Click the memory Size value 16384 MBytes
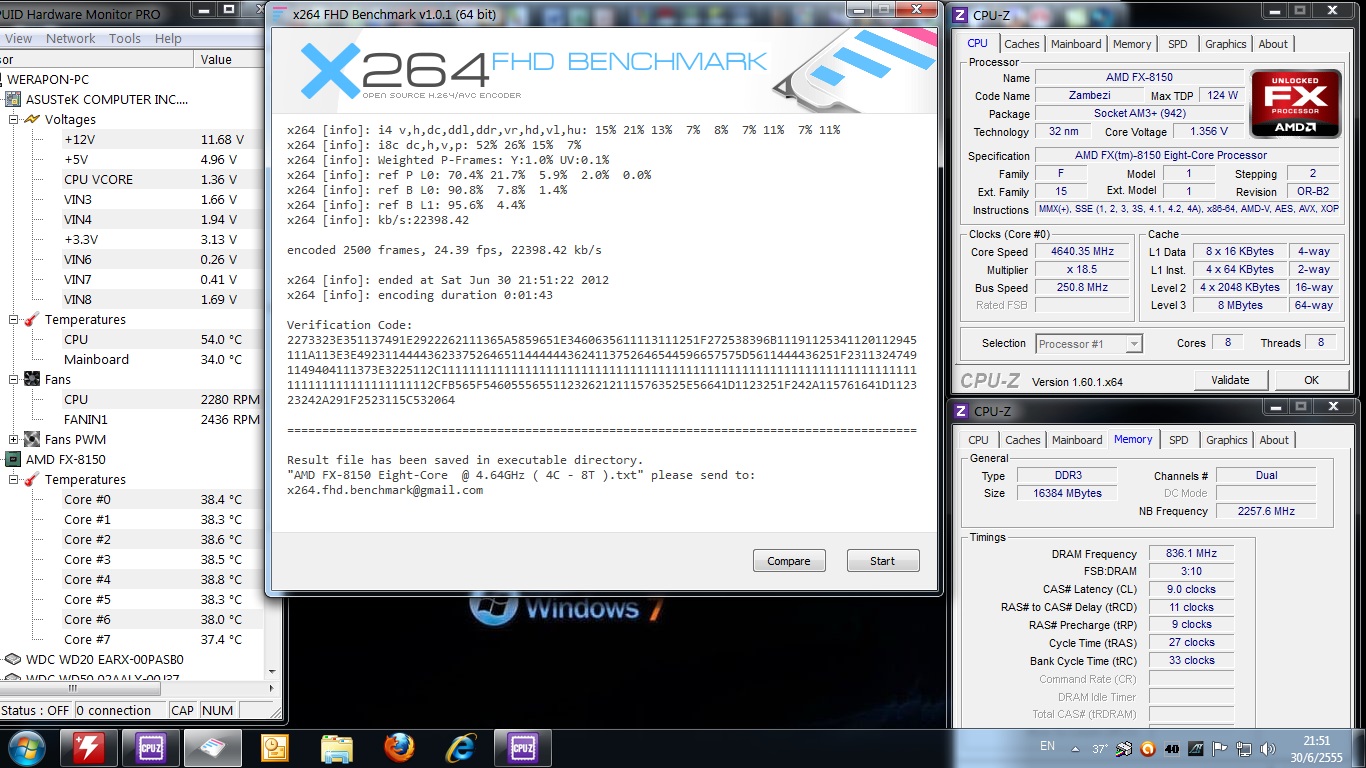The width and height of the screenshot is (1366, 768). pyautogui.click(x=1069, y=493)
